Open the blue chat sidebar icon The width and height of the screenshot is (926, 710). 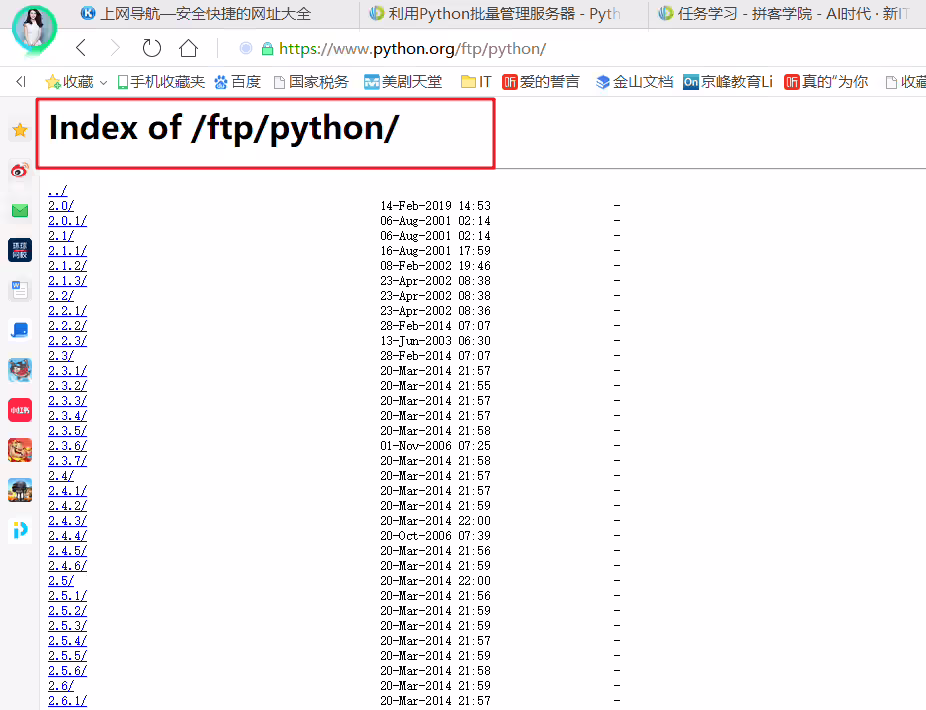coord(20,330)
